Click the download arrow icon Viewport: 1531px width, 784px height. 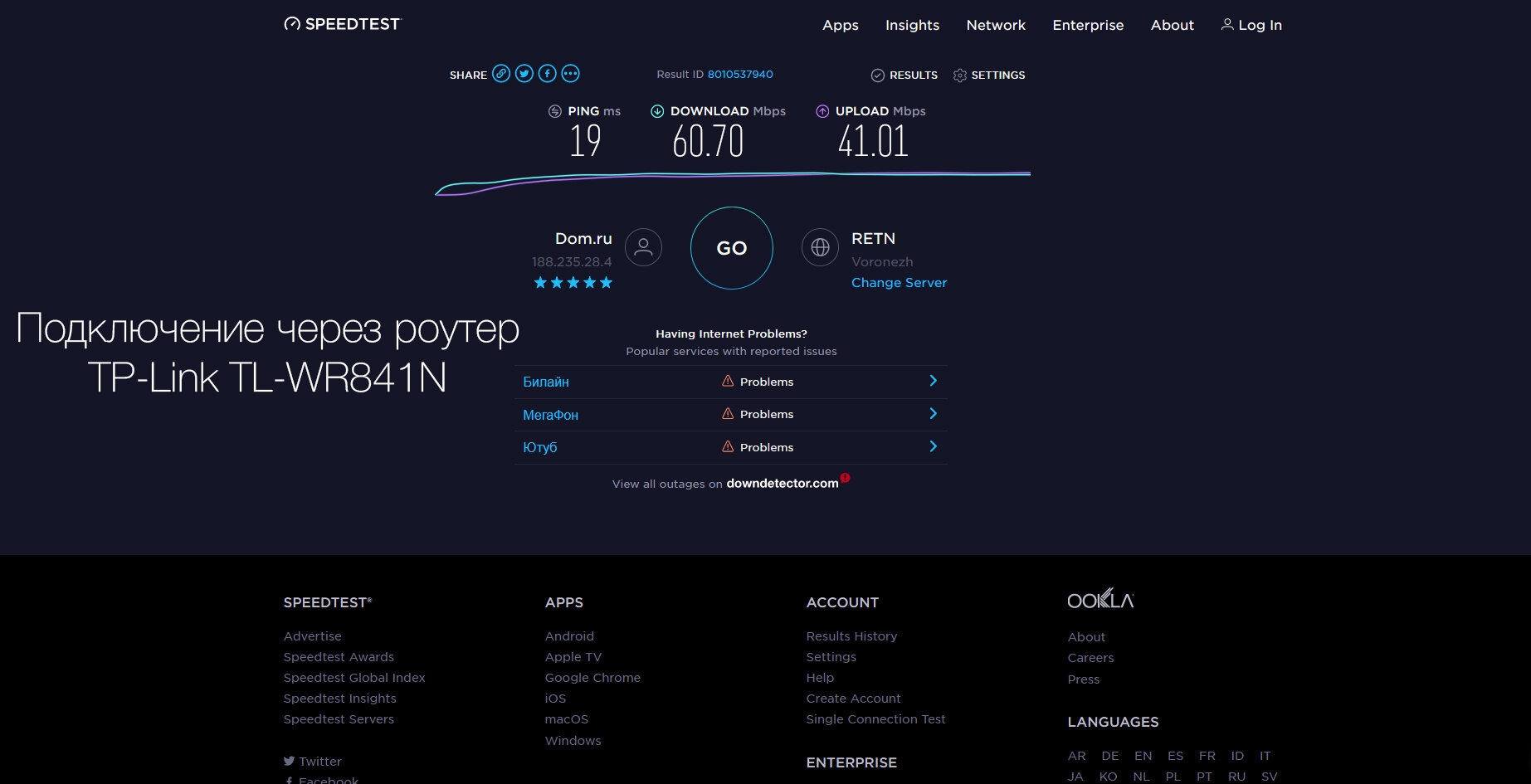[x=657, y=111]
